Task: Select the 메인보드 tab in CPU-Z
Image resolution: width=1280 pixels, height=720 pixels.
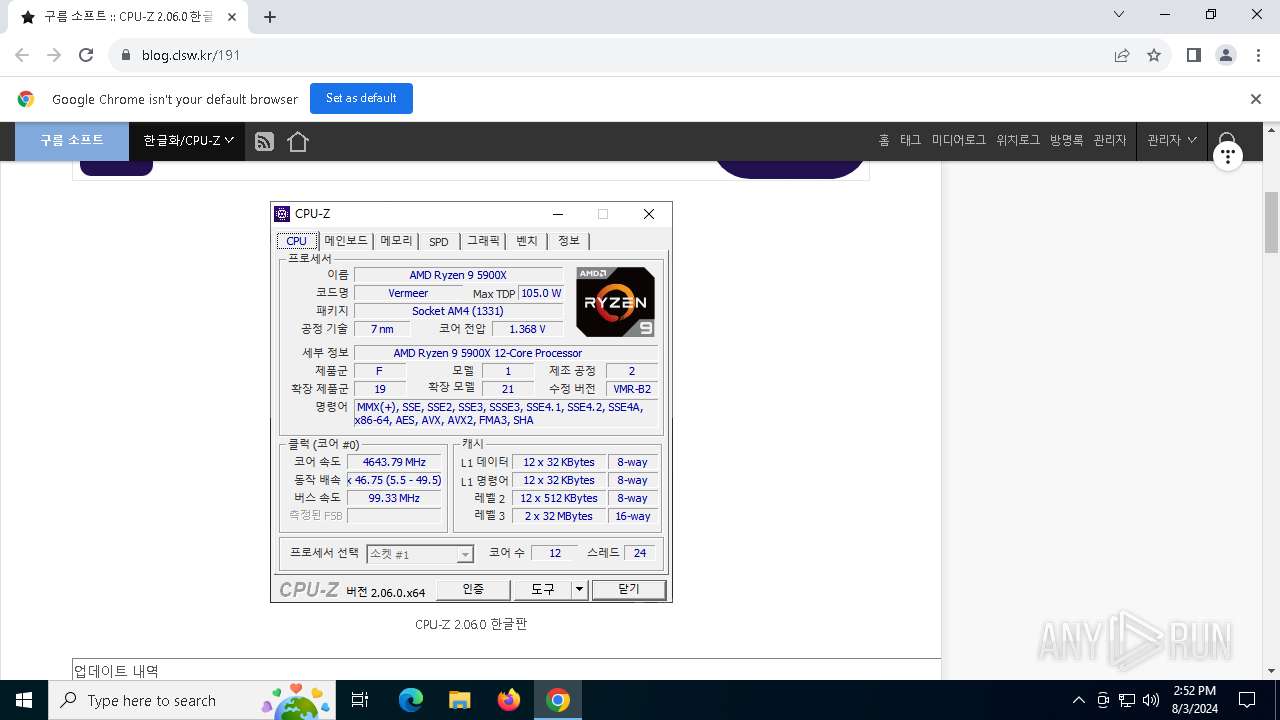Action: (x=346, y=241)
